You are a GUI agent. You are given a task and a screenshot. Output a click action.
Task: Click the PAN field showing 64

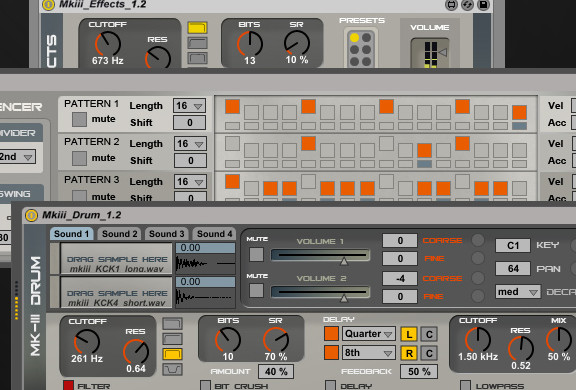tap(513, 269)
